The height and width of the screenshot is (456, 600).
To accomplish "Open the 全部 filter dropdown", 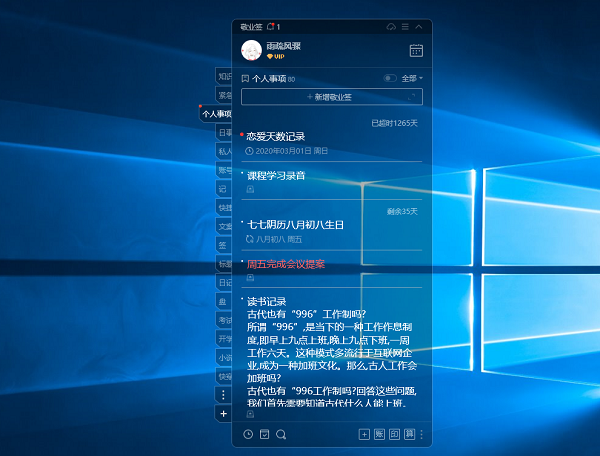I will click(x=412, y=78).
